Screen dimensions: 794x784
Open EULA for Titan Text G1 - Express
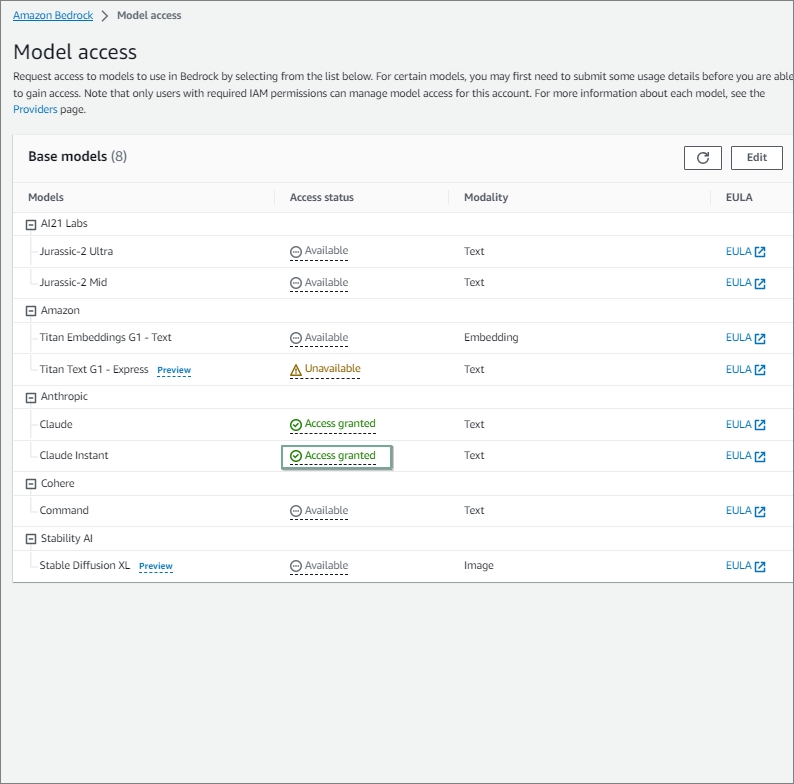tap(745, 370)
